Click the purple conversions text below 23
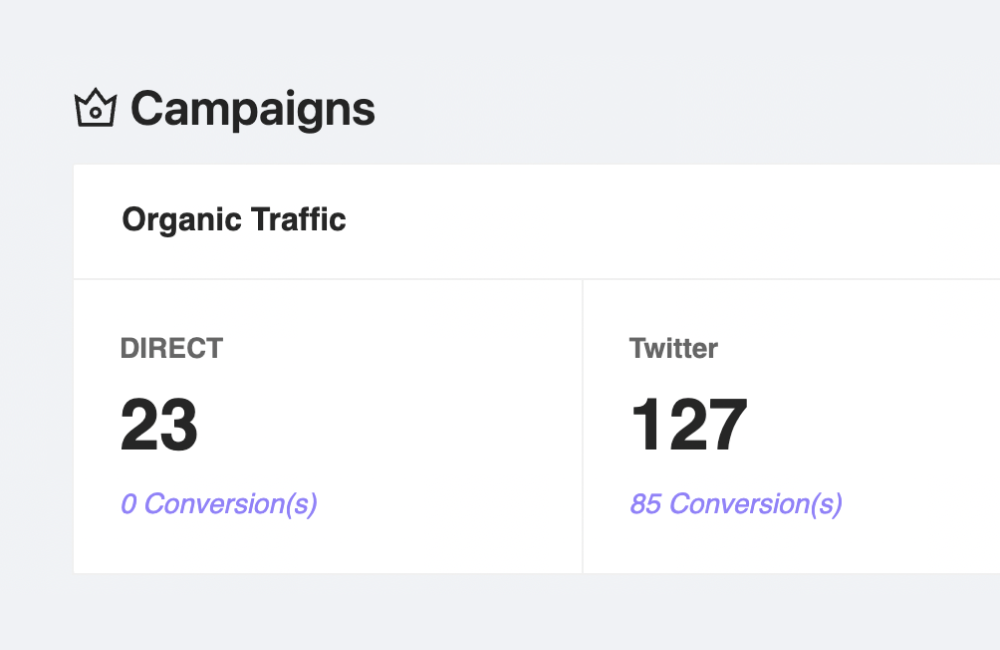The image size is (1000, 650). click(x=218, y=503)
